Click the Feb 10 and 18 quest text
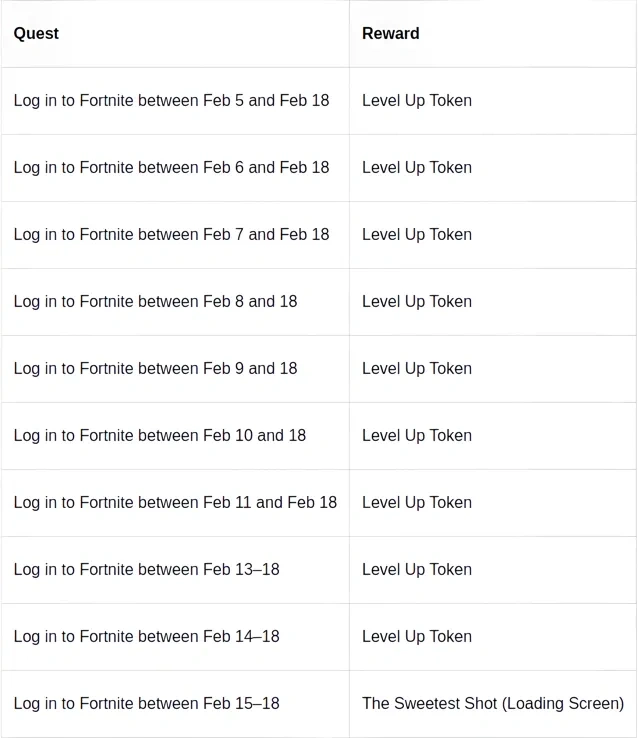The image size is (638, 738). [160, 435]
